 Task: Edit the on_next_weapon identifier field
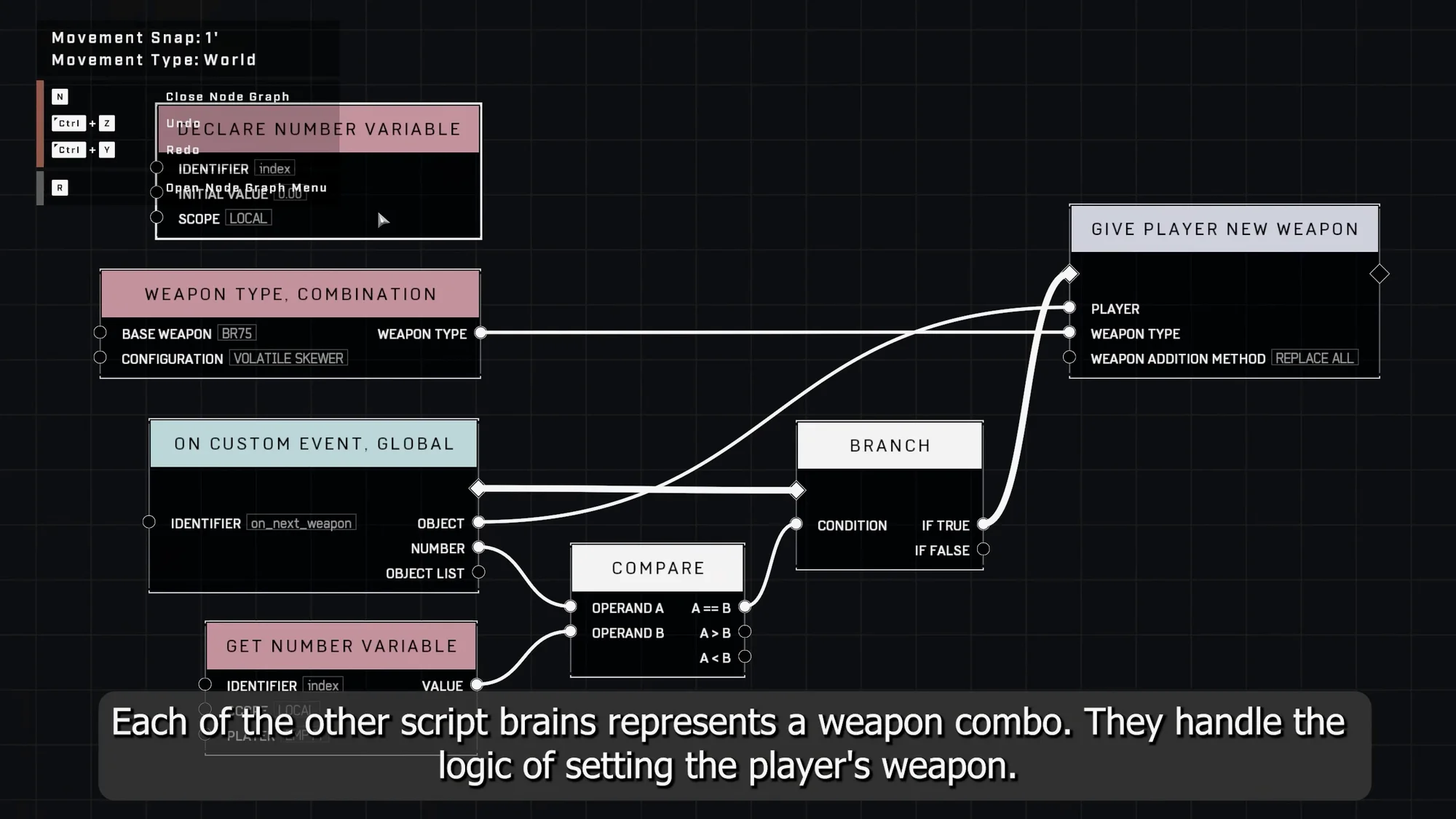click(x=301, y=523)
